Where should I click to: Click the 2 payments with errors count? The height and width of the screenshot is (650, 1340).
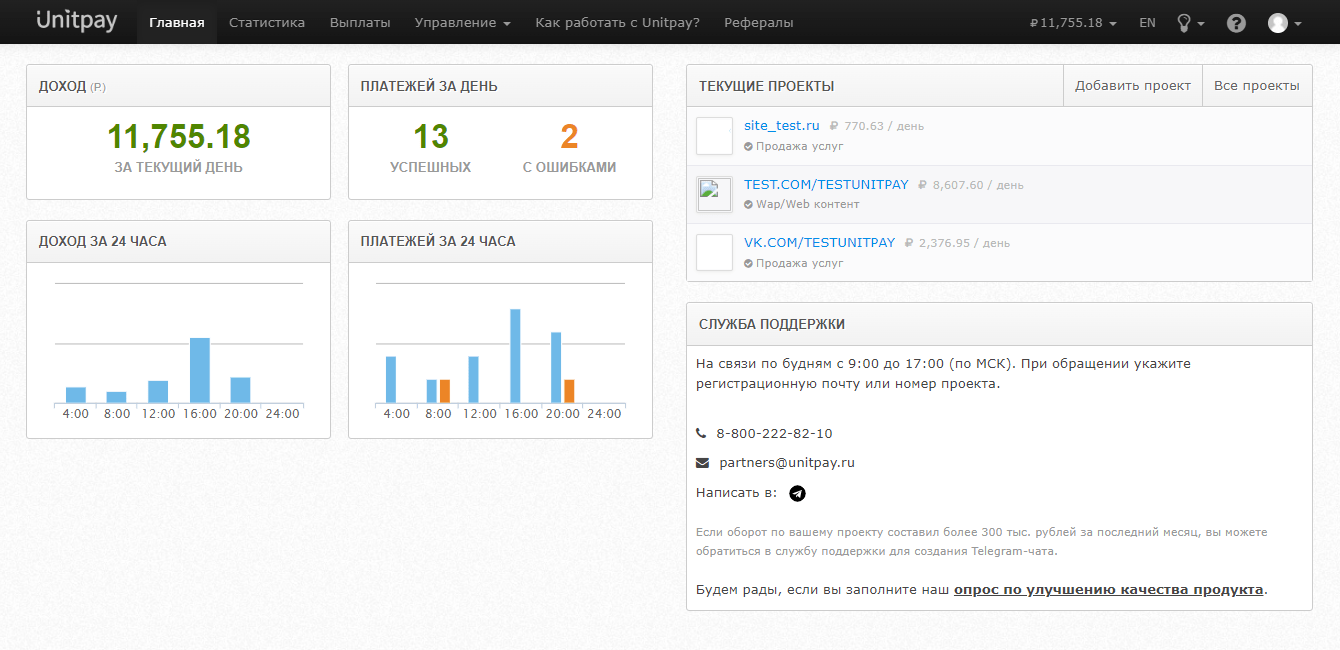click(569, 136)
